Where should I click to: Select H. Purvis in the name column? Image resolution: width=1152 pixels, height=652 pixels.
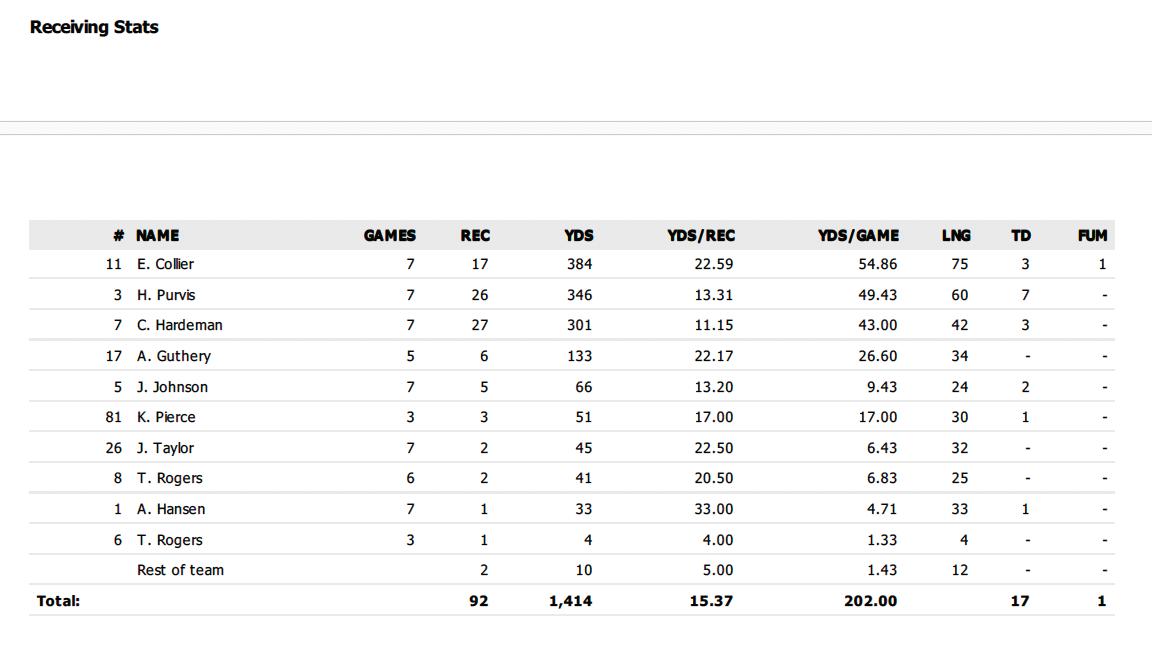coord(166,295)
